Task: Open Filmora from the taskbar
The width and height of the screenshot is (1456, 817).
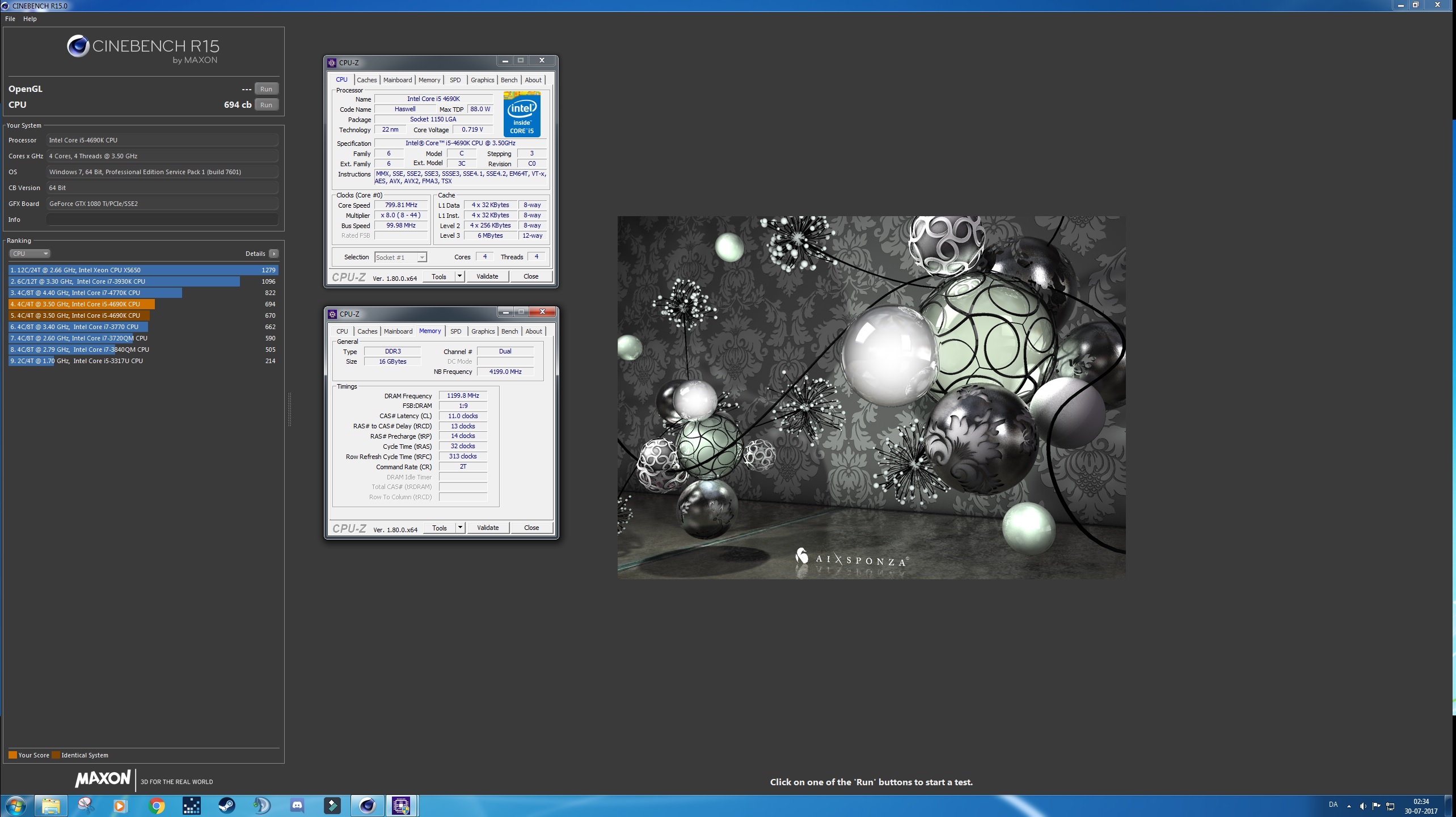Action: (x=332, y=806)
